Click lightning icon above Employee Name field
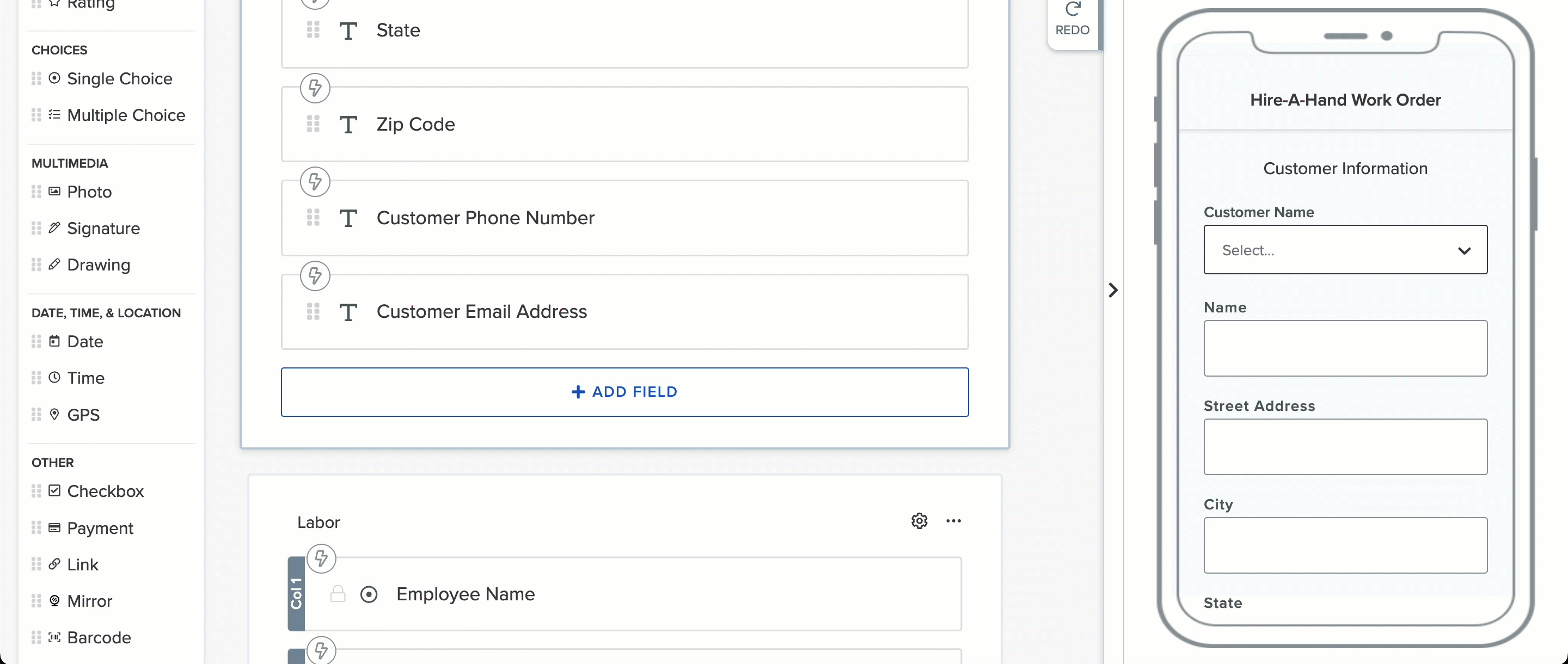 [321, 559]
